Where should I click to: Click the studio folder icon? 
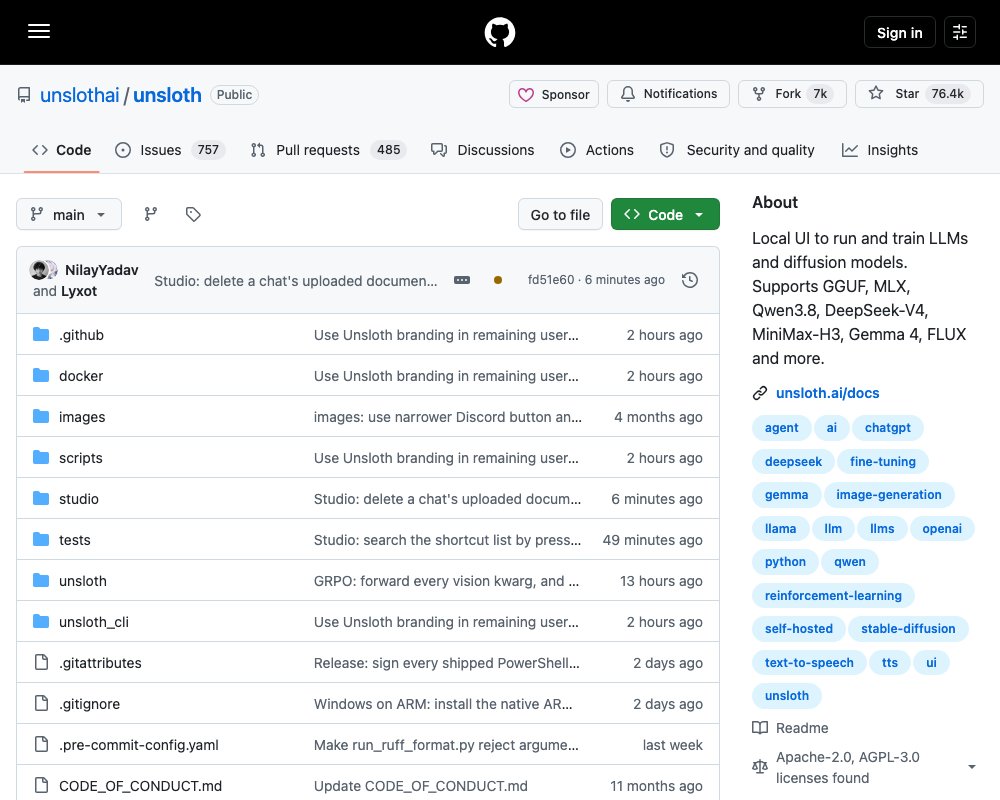tap(41, 498)
